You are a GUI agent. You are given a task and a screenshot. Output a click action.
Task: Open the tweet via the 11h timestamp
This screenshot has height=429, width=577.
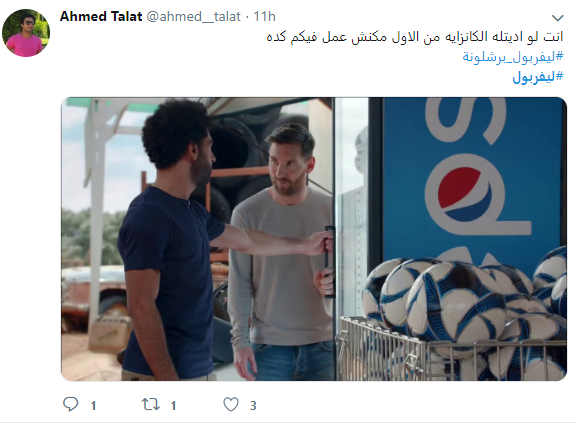[x=264, y=16]
